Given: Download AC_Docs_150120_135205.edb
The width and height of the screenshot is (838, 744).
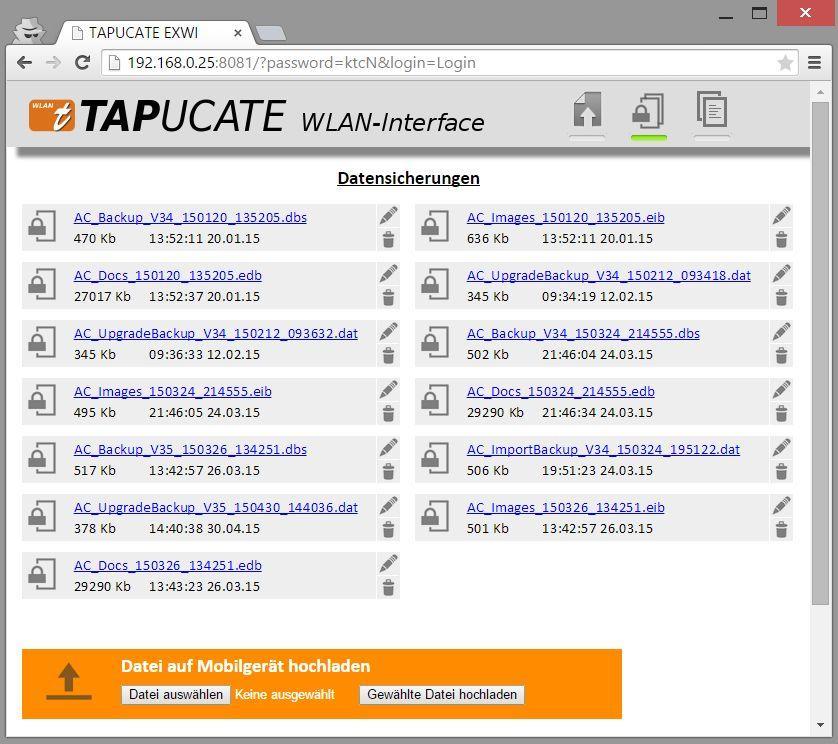Looking at the screenshot, I should [x=168, y=276].
